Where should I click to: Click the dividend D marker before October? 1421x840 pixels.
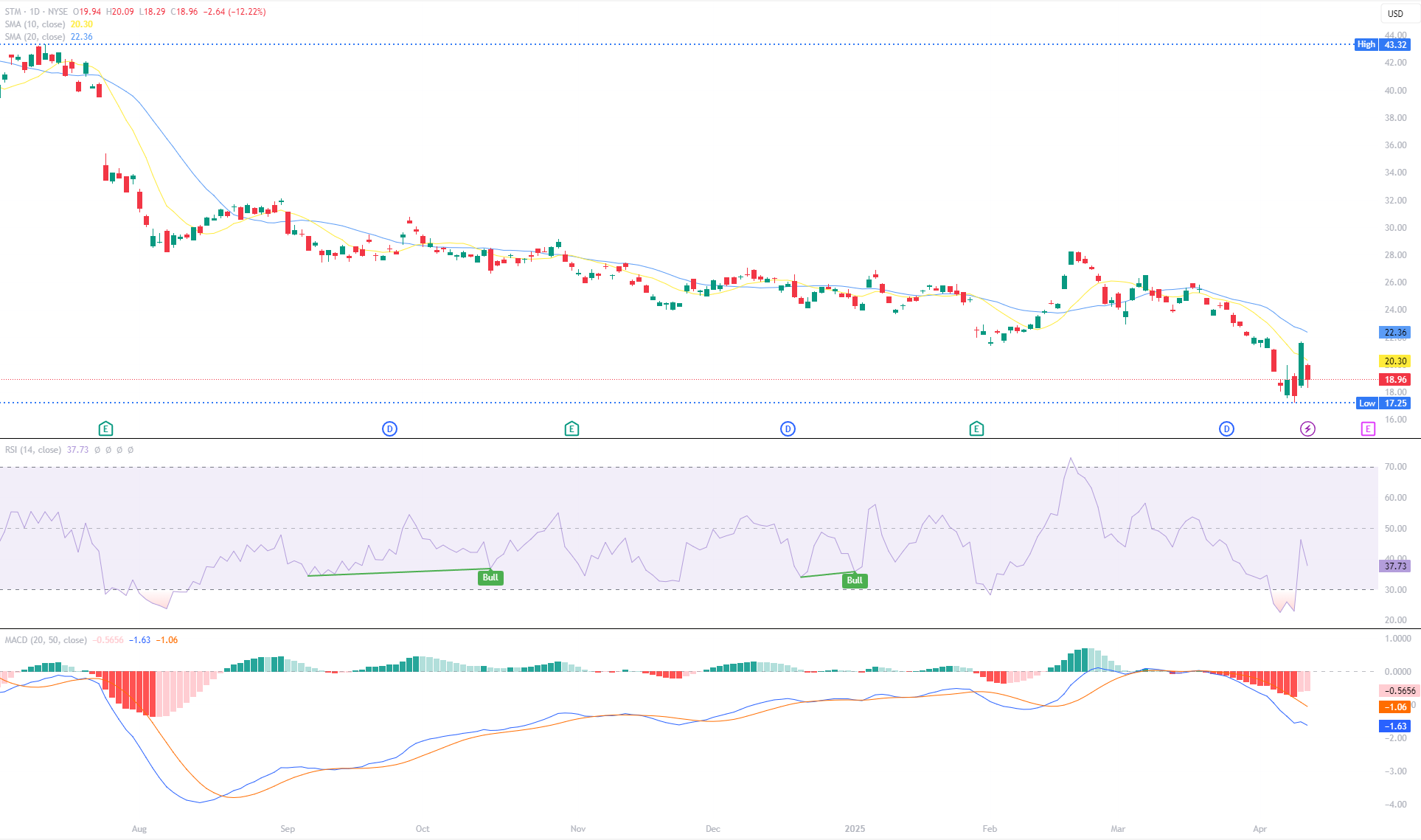click(x=389, y=428)
